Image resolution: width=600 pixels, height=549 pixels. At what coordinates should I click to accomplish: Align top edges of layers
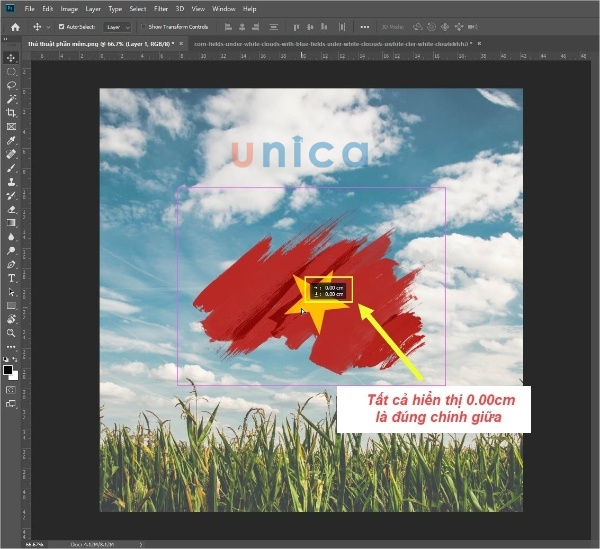[296, 27]
